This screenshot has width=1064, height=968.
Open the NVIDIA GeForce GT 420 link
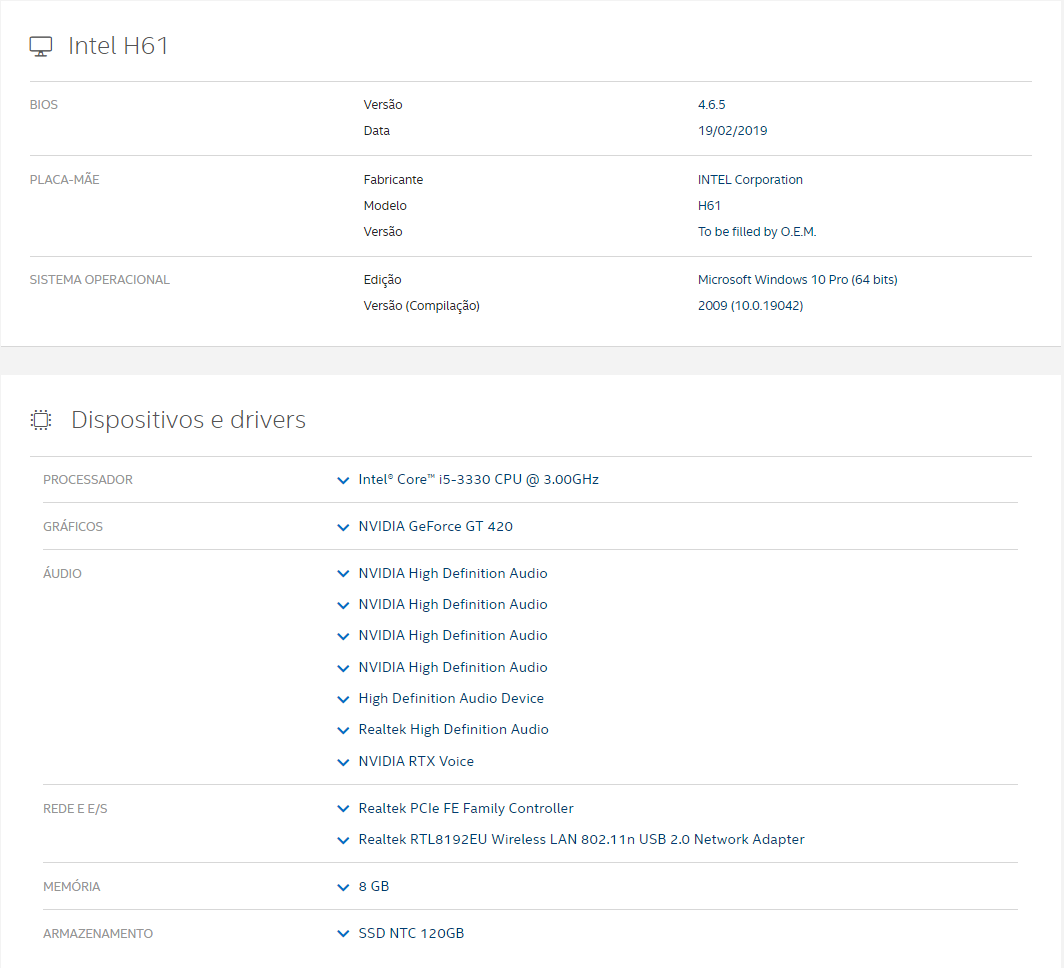pos(436,526)
